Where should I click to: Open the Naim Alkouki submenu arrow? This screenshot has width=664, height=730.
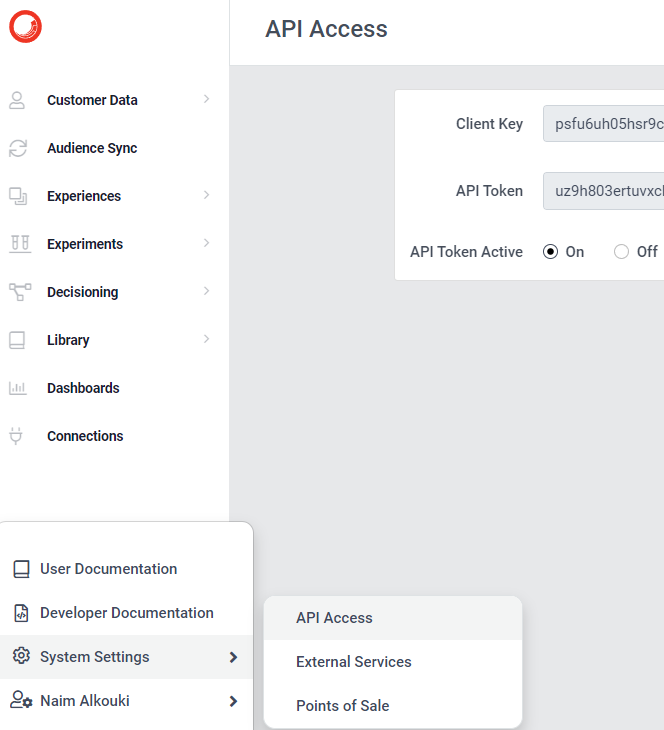(x=233, y=701)
